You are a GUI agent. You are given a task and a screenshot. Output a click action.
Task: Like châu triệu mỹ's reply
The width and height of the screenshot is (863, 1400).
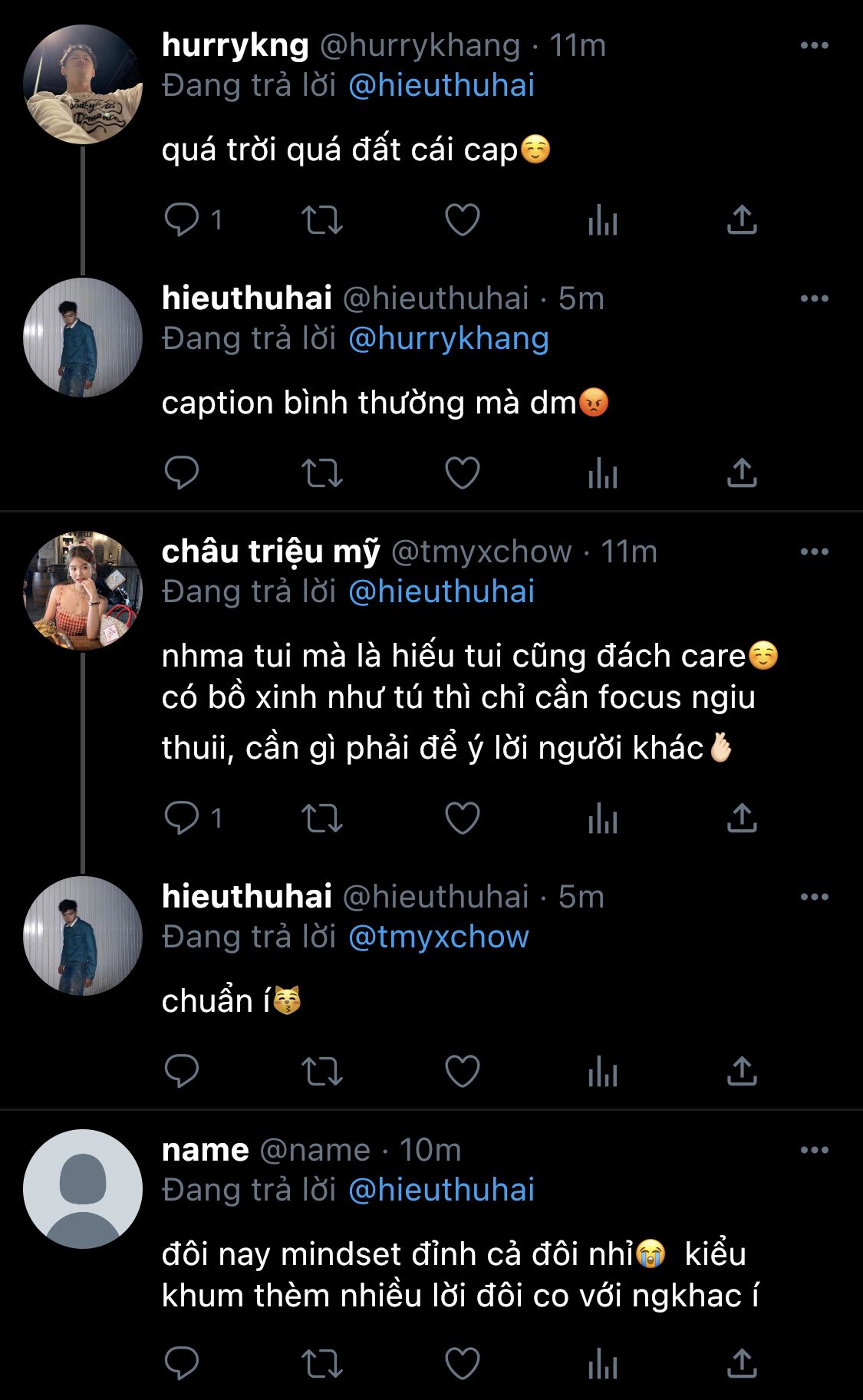(463, 818)
